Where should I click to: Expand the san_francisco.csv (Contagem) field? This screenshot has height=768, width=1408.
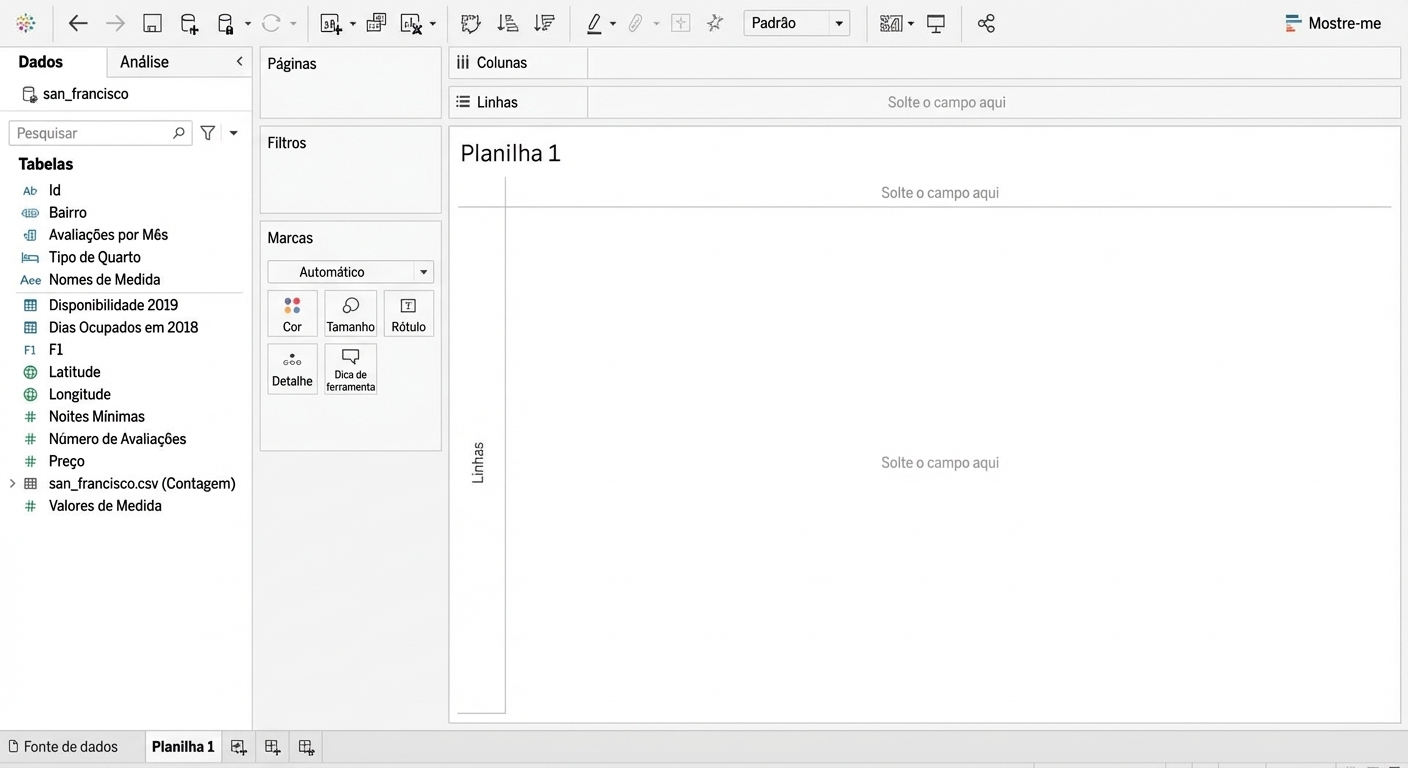12,484
